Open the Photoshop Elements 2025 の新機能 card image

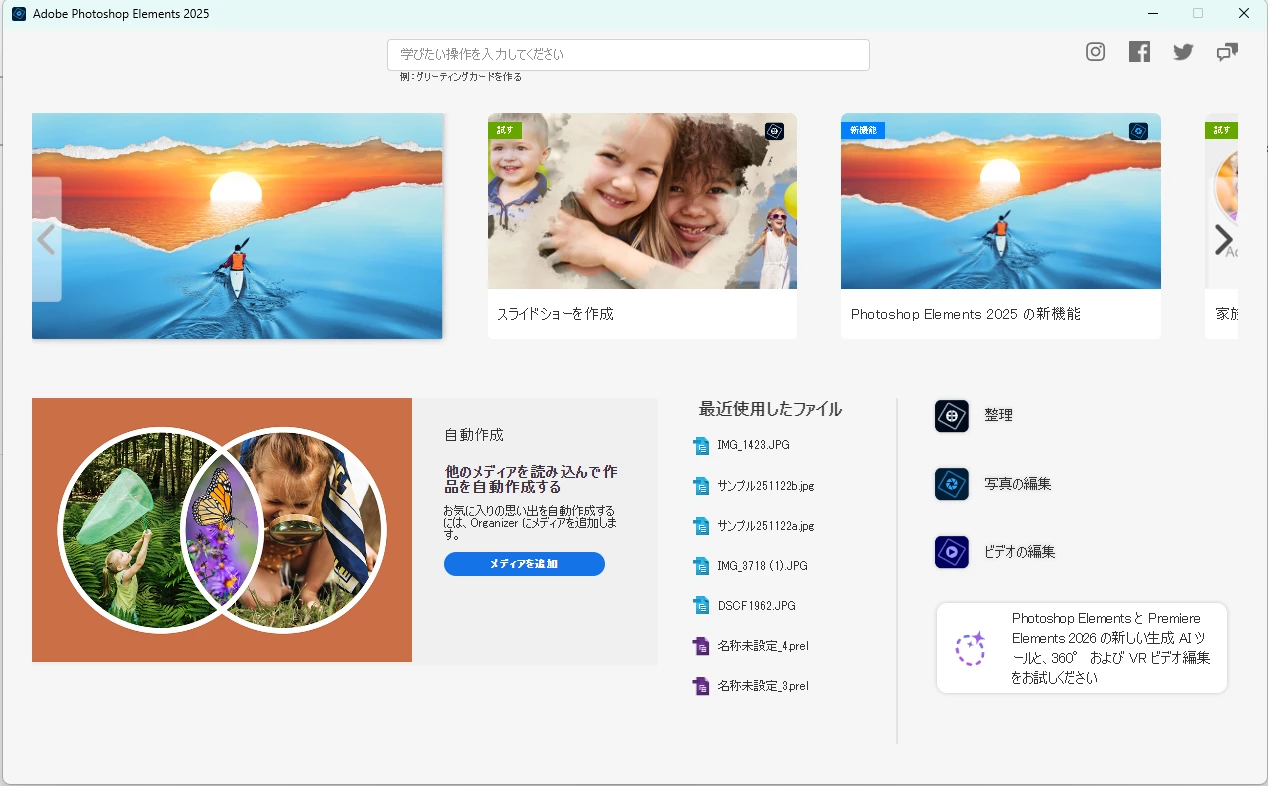tap(1001, 201)
